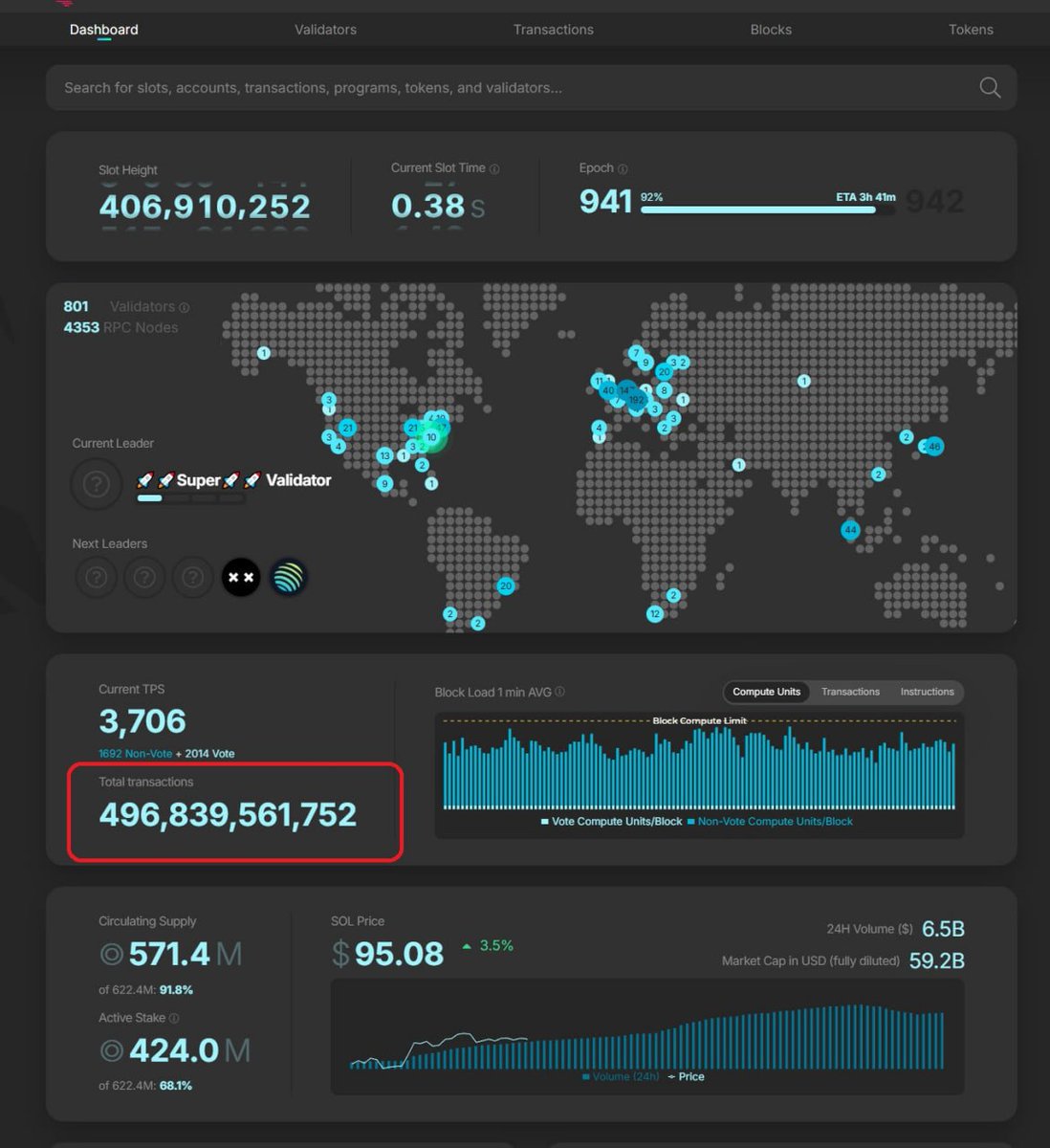Toggle Non-Vote Compute Units/Block legend
Image resolution: width=1050 pixels, height=1148 pixels.
(770, 822)
